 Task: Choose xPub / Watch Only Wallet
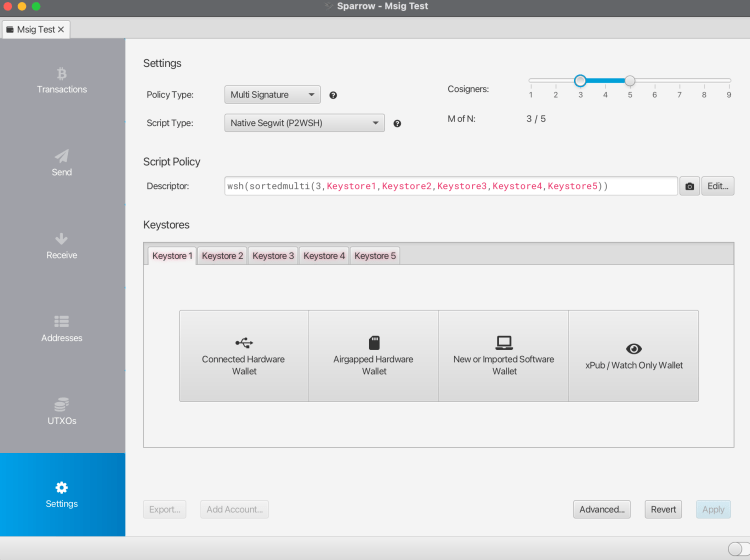click(634, 356)
